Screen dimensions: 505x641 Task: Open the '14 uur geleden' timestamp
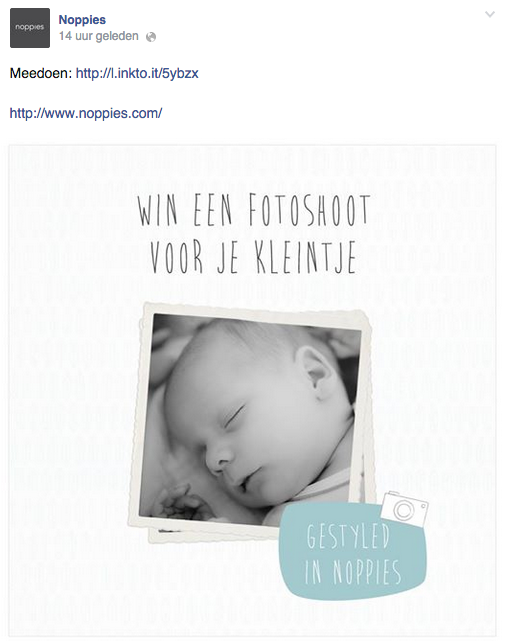point(99,36)
